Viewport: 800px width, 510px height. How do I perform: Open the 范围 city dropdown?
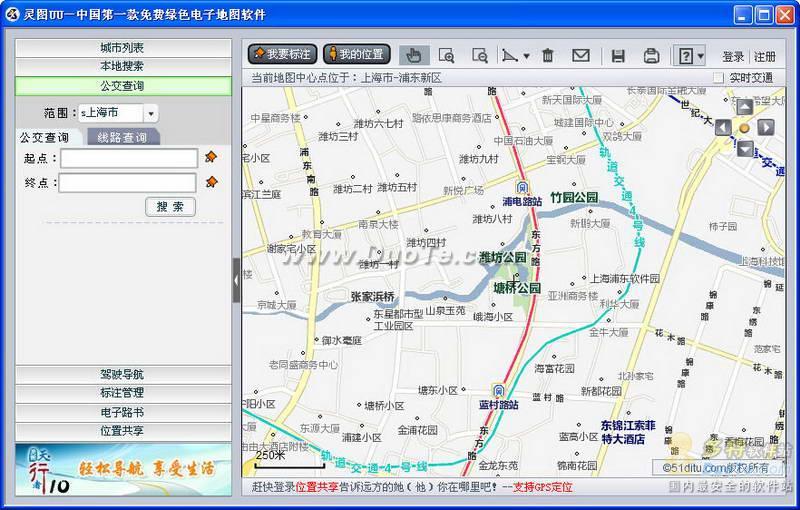[x=151, y=113]
